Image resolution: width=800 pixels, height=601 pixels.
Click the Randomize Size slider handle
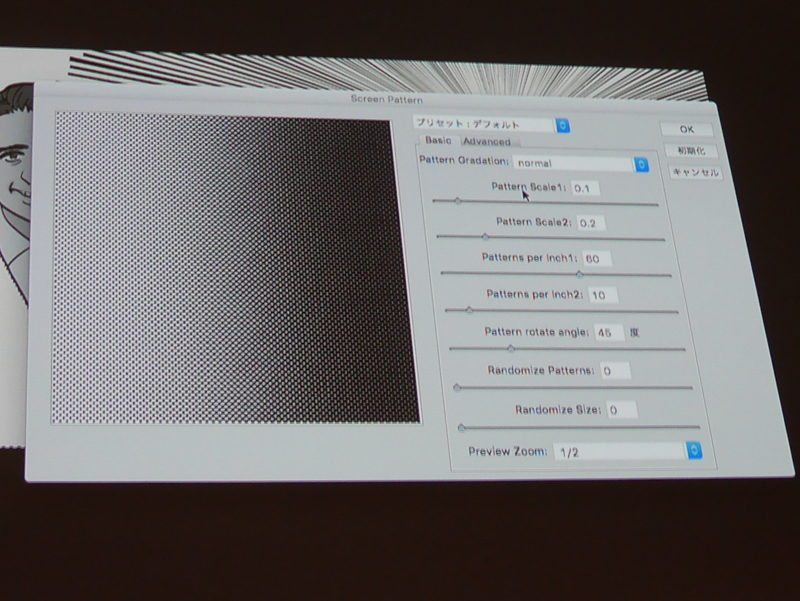pos(462,428)
